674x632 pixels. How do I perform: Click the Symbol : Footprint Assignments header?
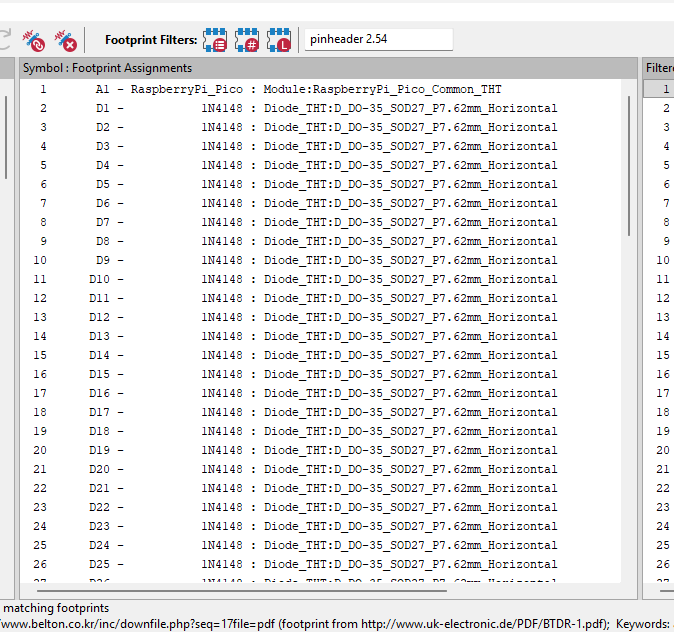pyautogui.click(x=107, y=68)
